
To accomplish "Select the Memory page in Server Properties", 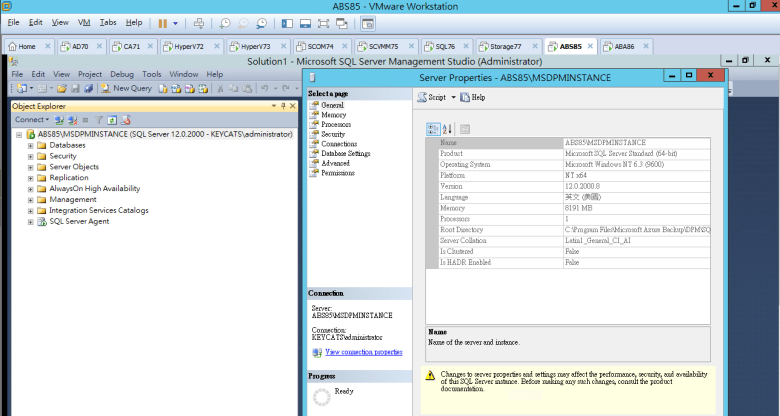I will [x=334, y=115].
